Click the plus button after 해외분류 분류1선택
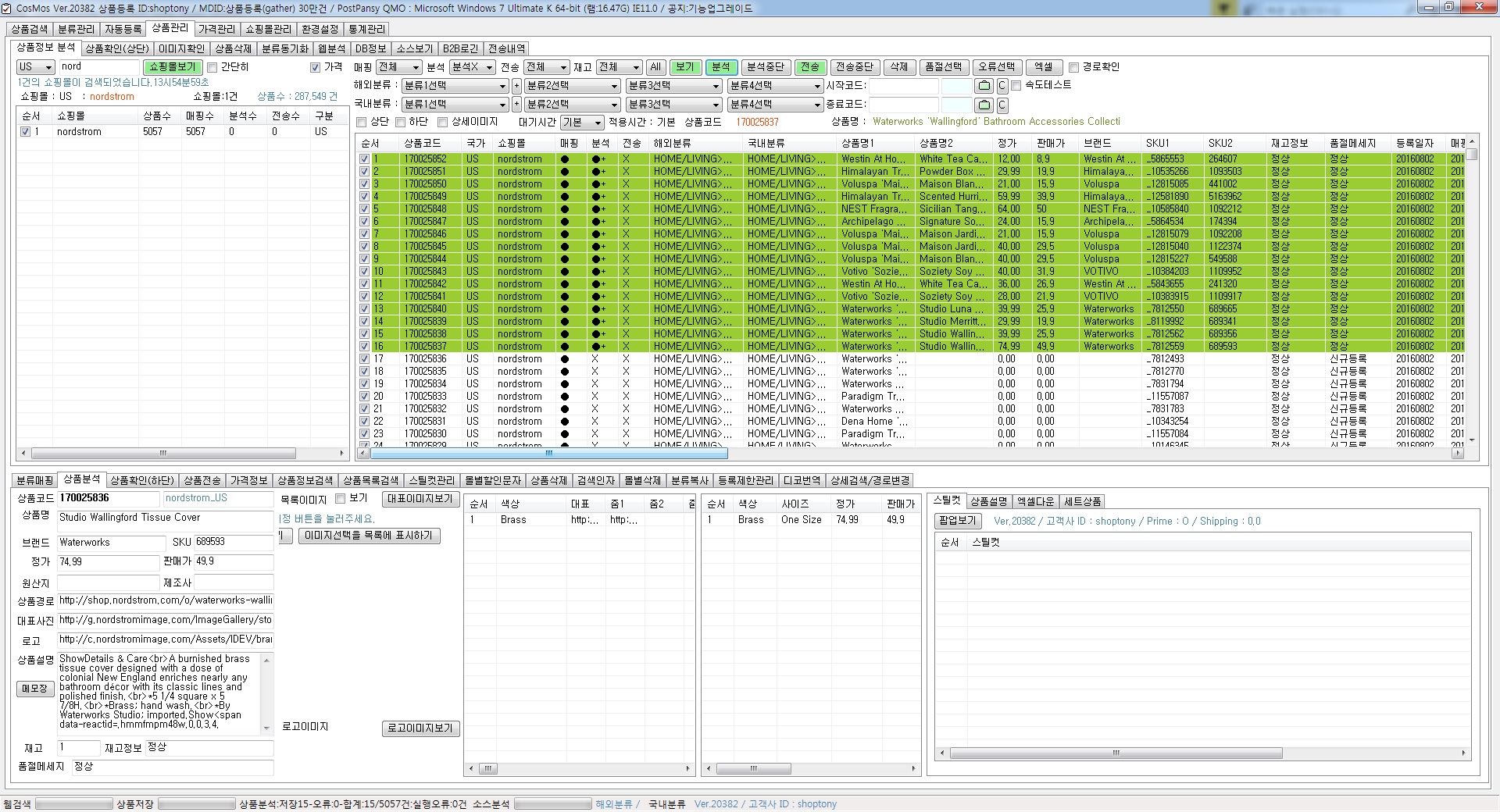Viewport: 1500px width, 812px height. point(516,86)
